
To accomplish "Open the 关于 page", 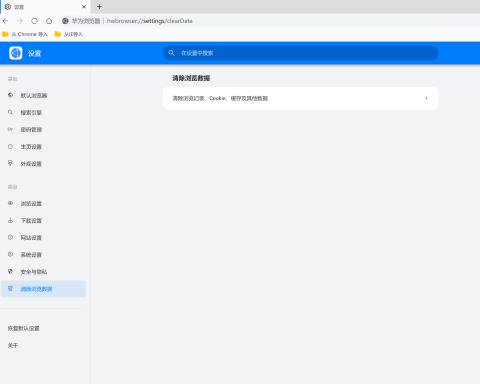I will pyautogui.click(x=13, y=345).
